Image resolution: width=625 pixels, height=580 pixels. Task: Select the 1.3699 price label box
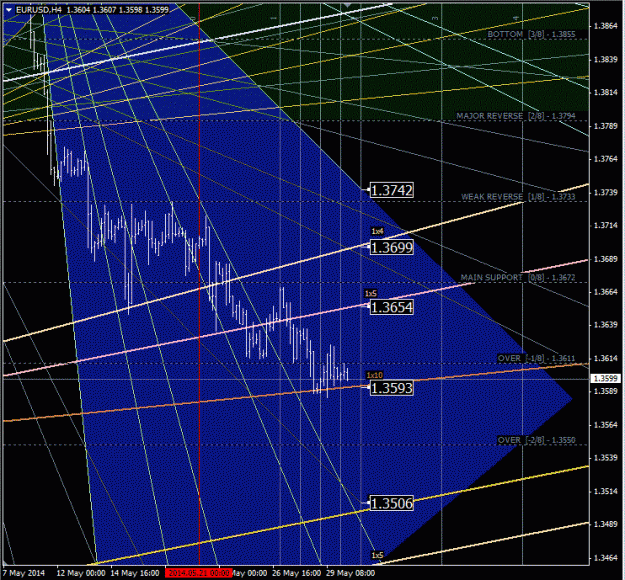pos(391,248)
